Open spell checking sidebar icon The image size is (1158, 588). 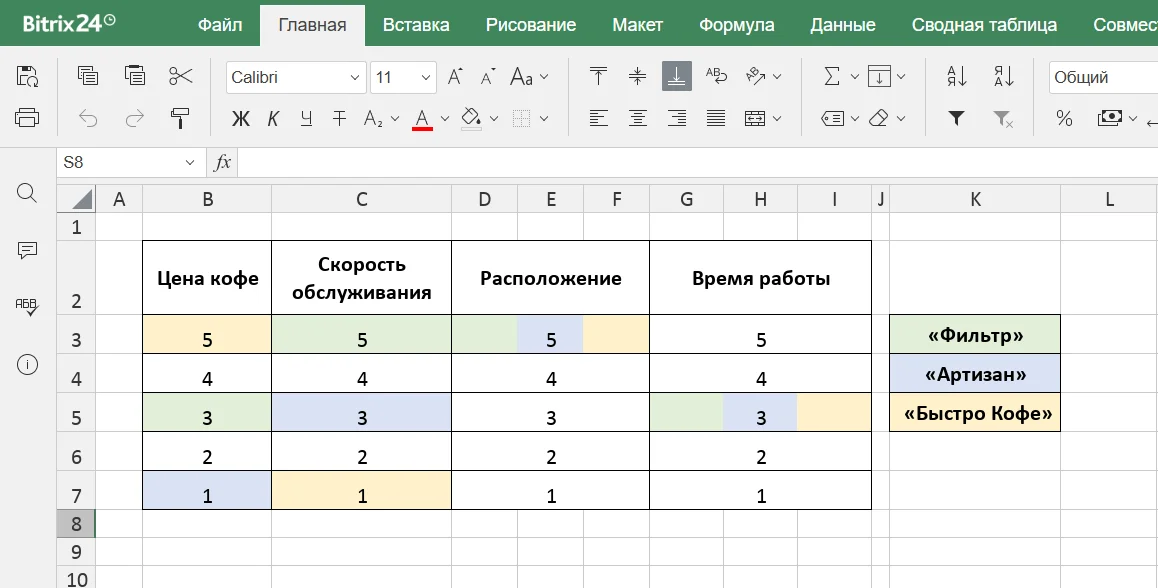point(27,307)
